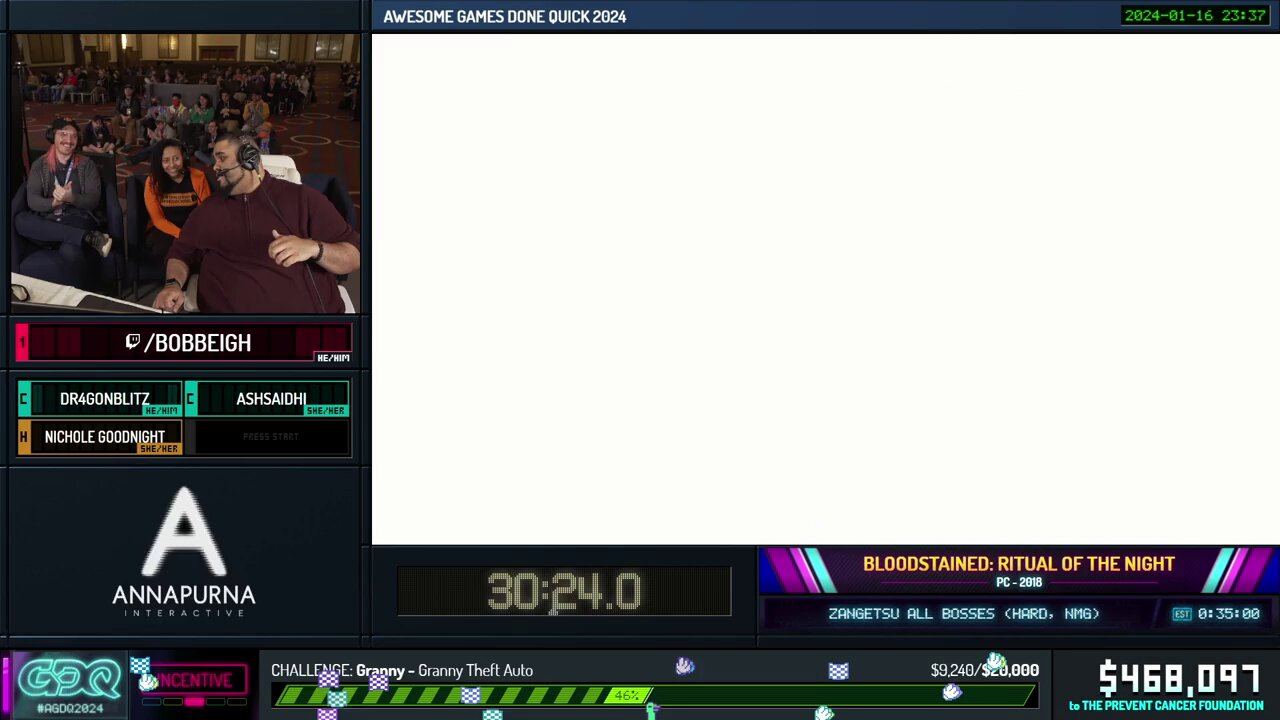Click the 46% incentive progress bar
The width and height of the screenshot is (1280, 720).
pos(655,695)
